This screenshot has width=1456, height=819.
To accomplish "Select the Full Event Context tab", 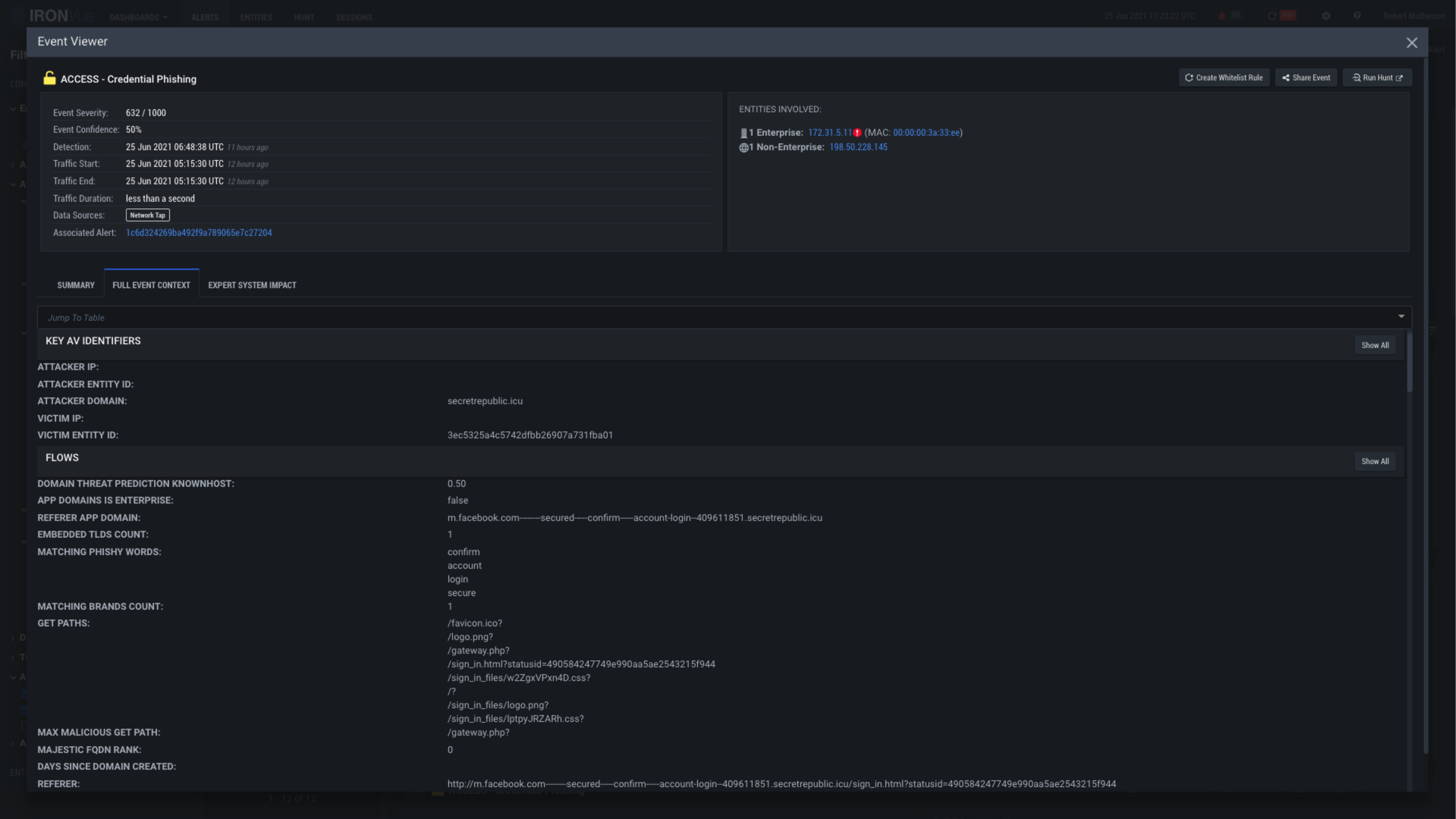I will click(x=151, y=285).
